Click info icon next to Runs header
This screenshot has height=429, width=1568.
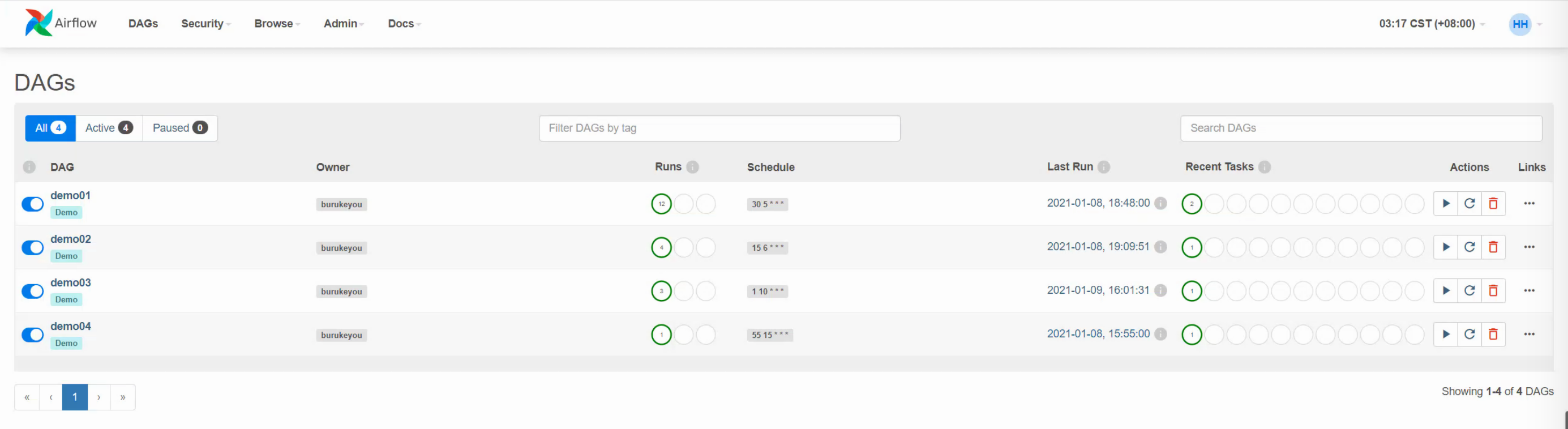tap(693, 167)
